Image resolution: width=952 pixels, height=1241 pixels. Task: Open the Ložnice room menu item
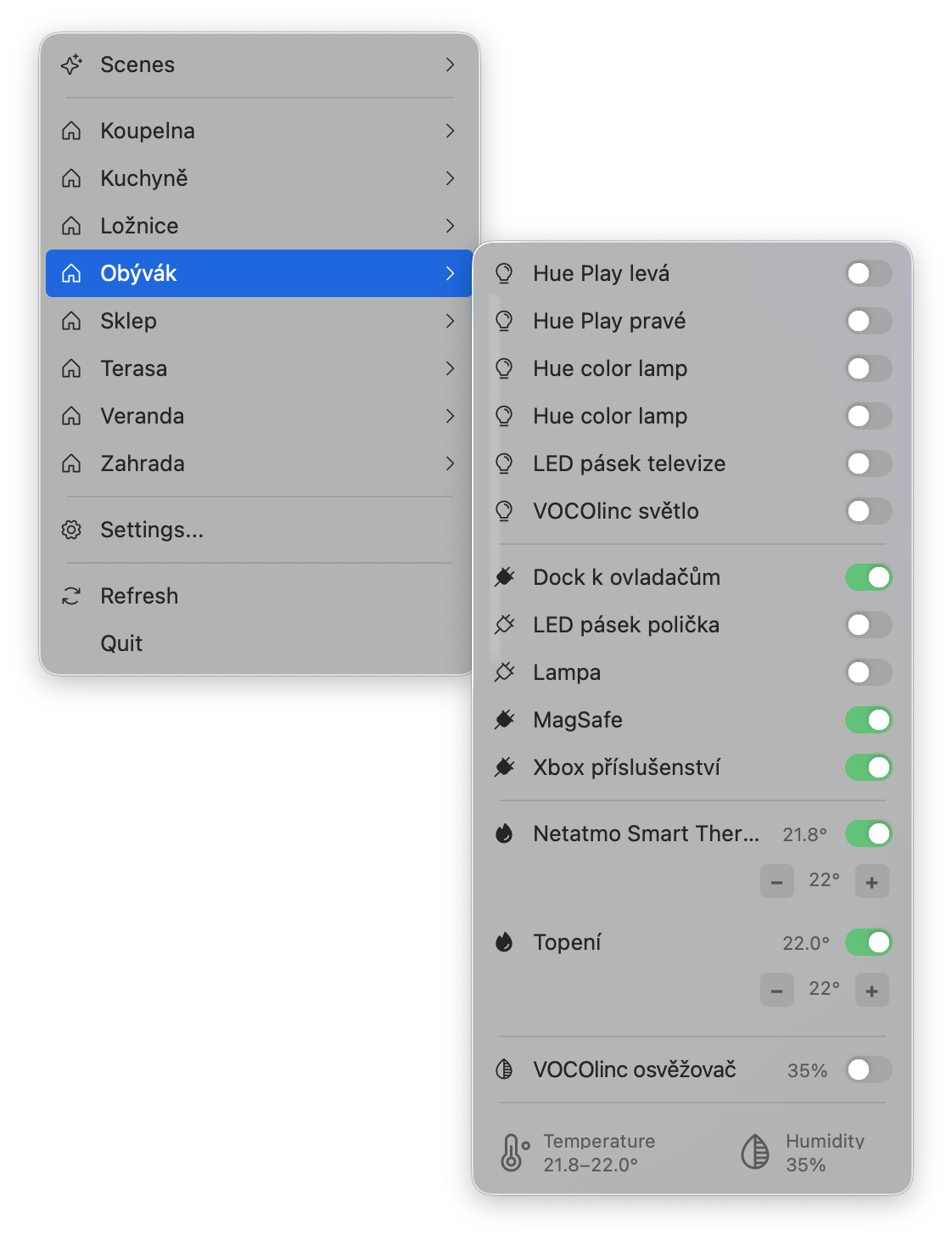(x=140, y=226)
